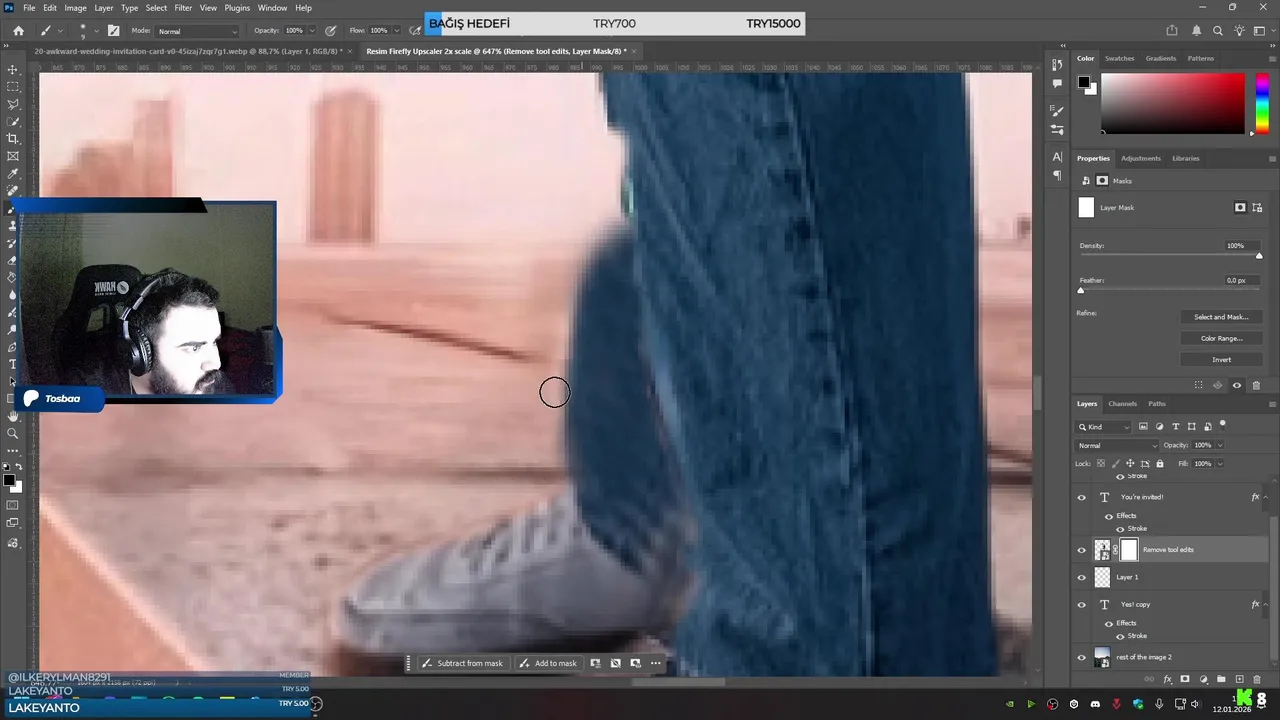Select the Zoom tool

pyautogui.click(x=13, y=433)
